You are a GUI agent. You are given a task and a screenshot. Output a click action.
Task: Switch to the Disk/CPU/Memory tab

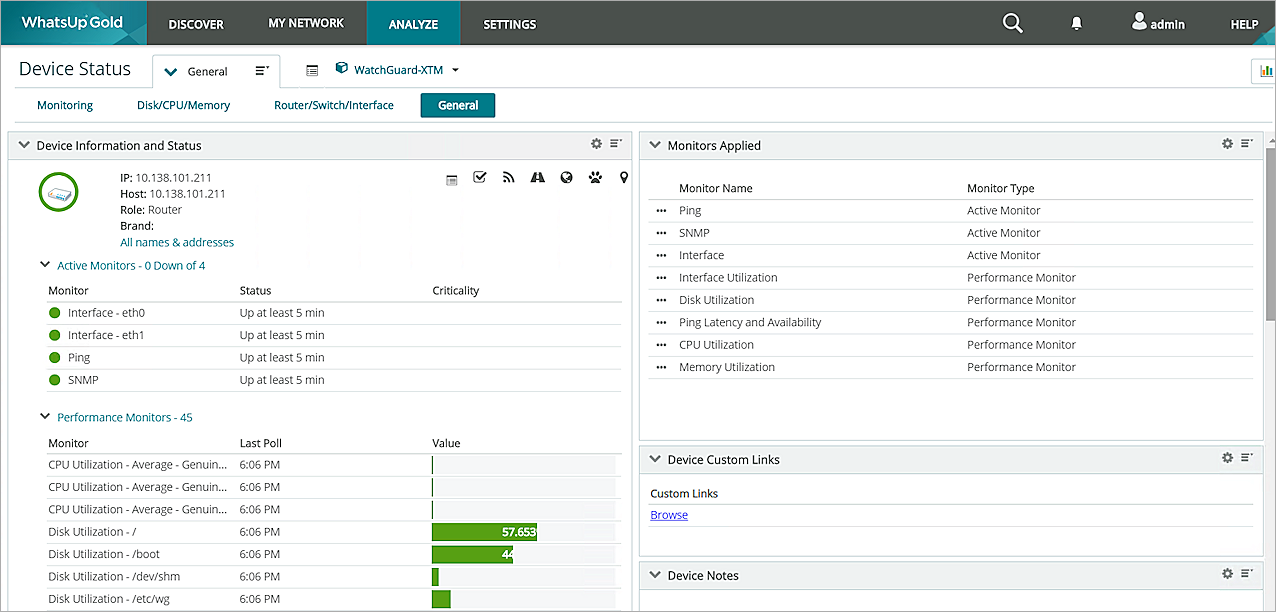183,105
